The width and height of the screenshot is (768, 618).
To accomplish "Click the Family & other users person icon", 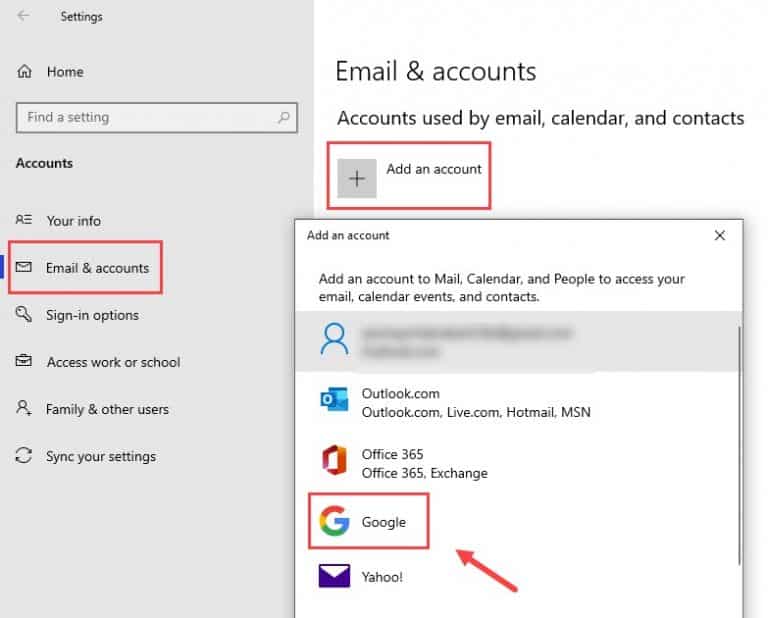I will [24, 408].
